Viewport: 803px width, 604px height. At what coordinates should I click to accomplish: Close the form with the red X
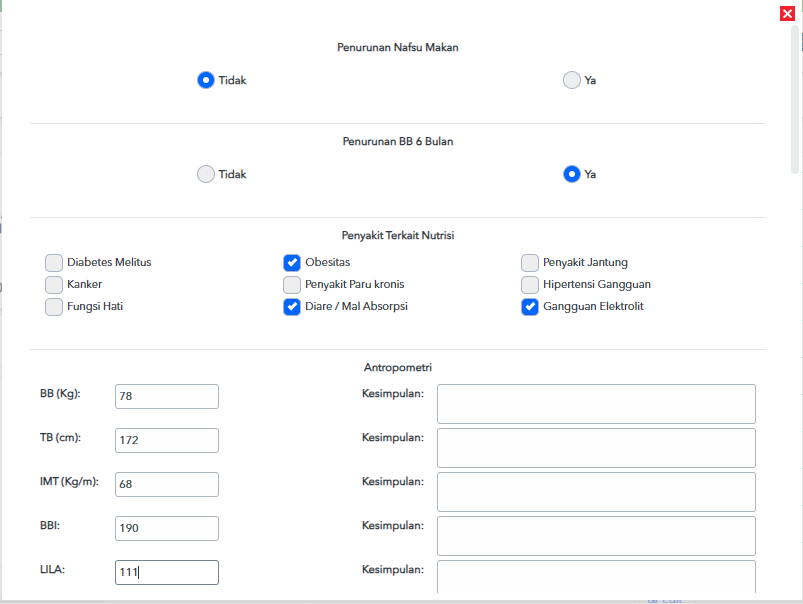[787, 13]
